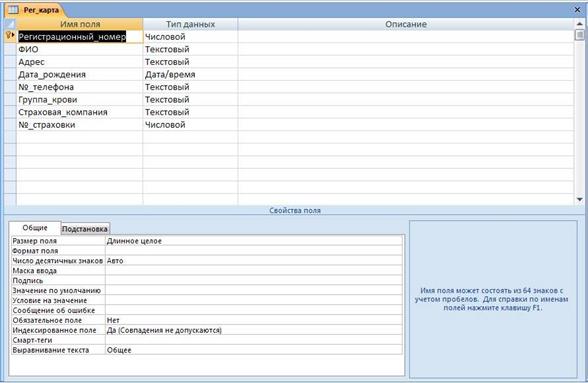588x383 pixels.
Task: Click scroll down arrow of field grid
Action: click(580, 199)
